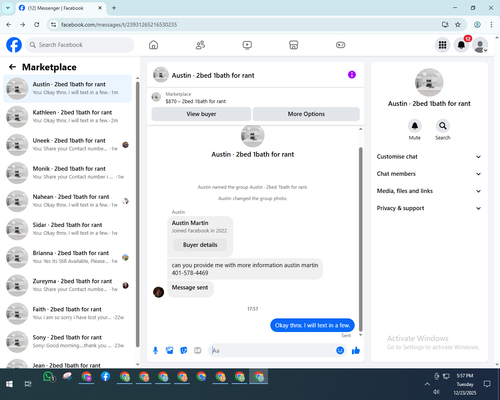Click the back arrow beside Marketplace
500x400 pixels.
12,67
